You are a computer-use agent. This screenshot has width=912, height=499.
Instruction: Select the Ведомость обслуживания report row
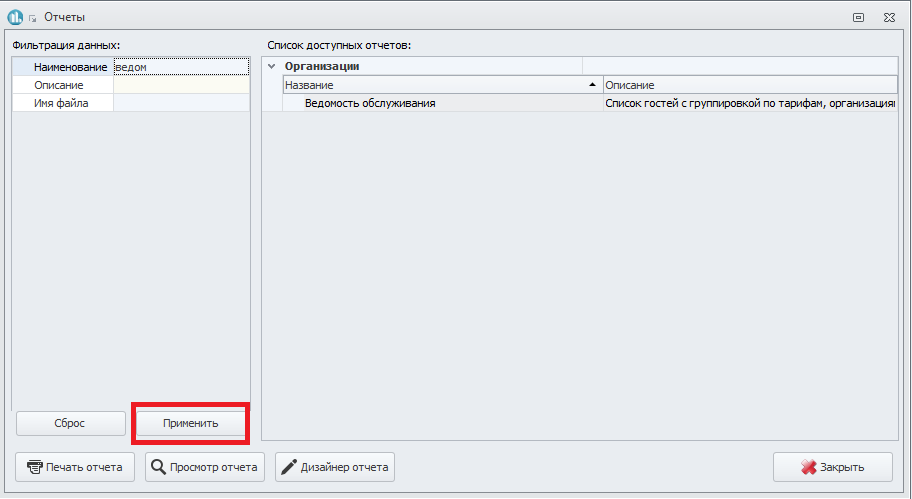[x=443, y=103]
